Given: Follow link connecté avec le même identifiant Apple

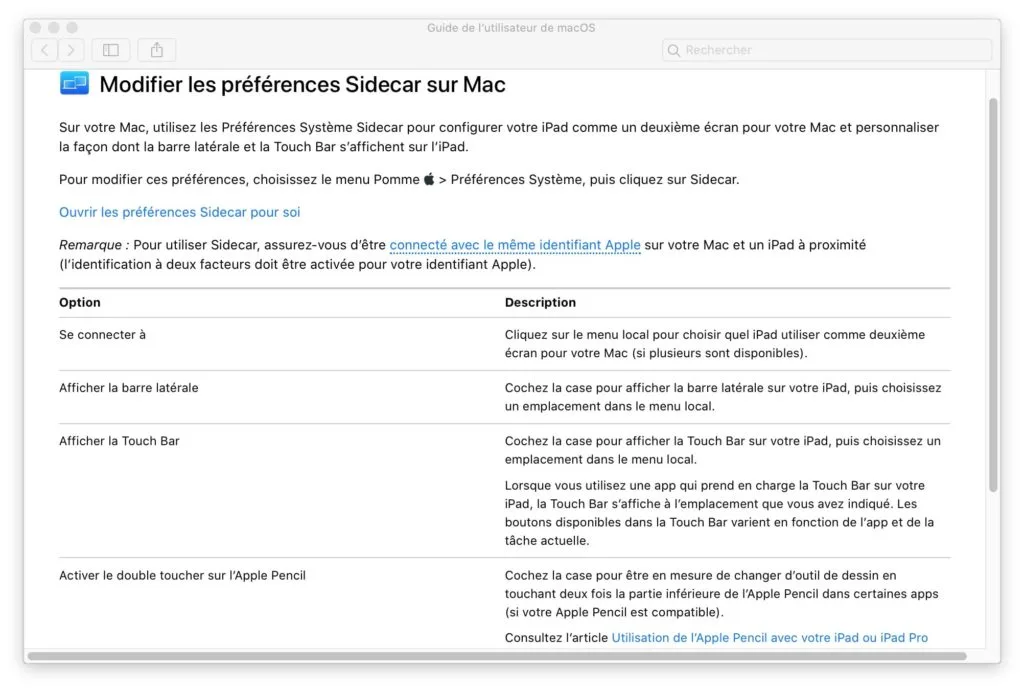Looking at the screenshot, I should 515,245.
